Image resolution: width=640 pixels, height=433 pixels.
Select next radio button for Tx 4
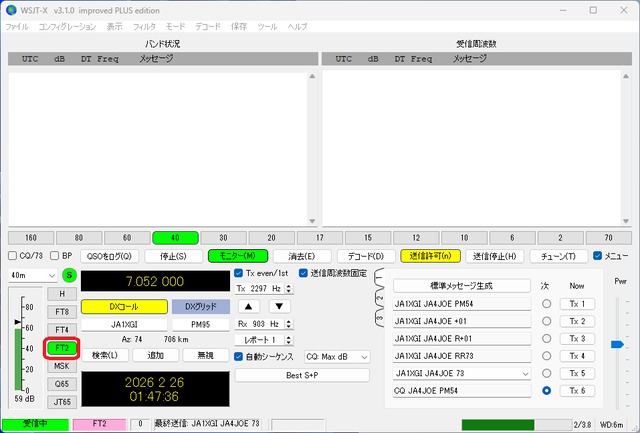tap(547, 356)
